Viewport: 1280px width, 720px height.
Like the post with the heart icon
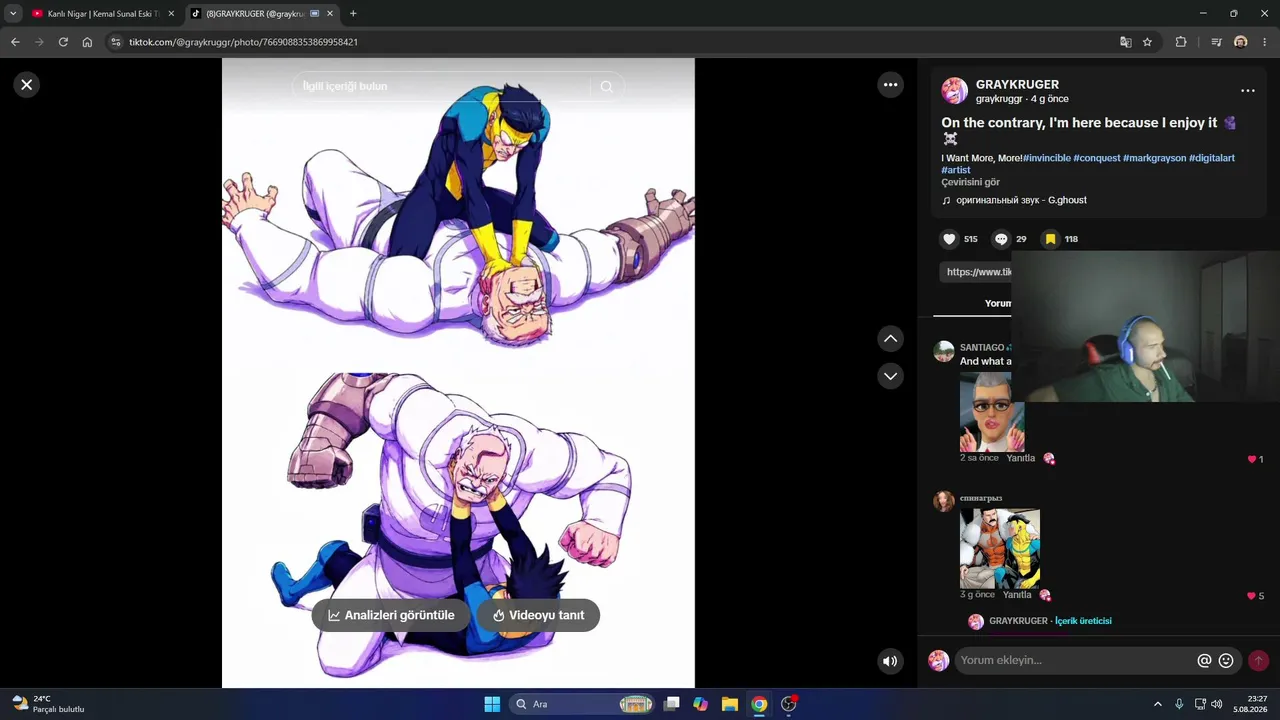pos(950,239)
